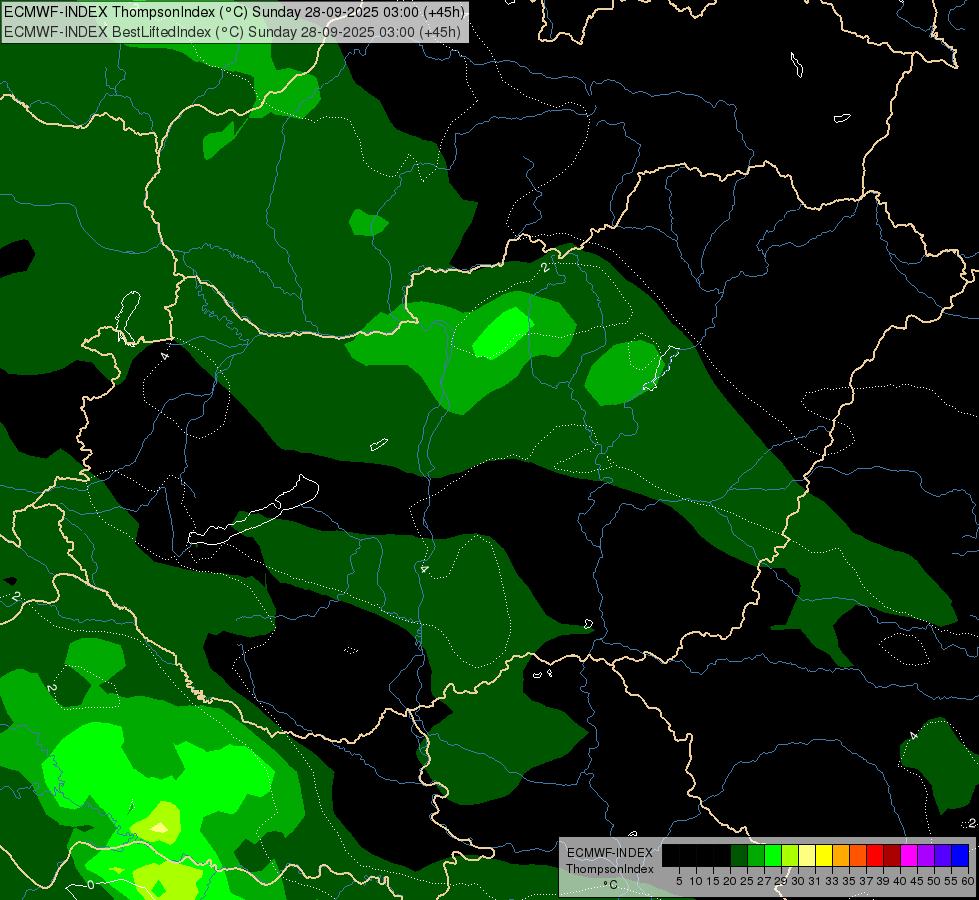Select the orange-red 35–37 legend swatch
This screenshot has height=900, width=979.
point(858,855)
